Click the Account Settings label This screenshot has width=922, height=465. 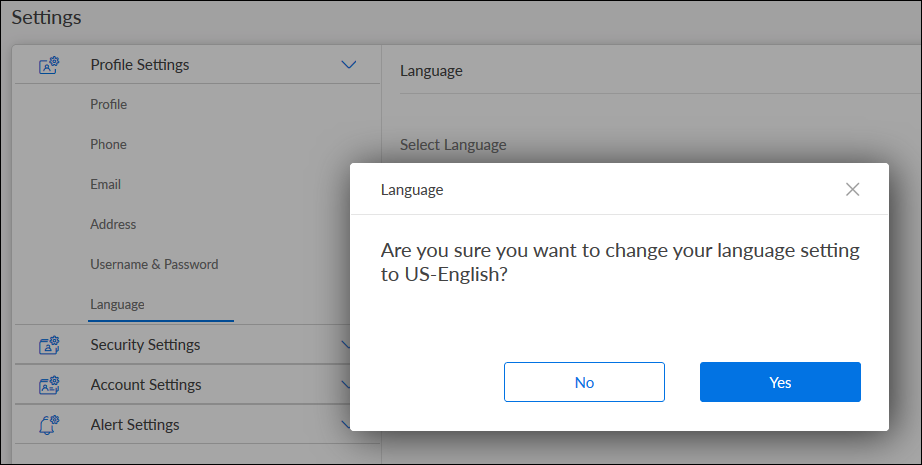click(146, 385)
